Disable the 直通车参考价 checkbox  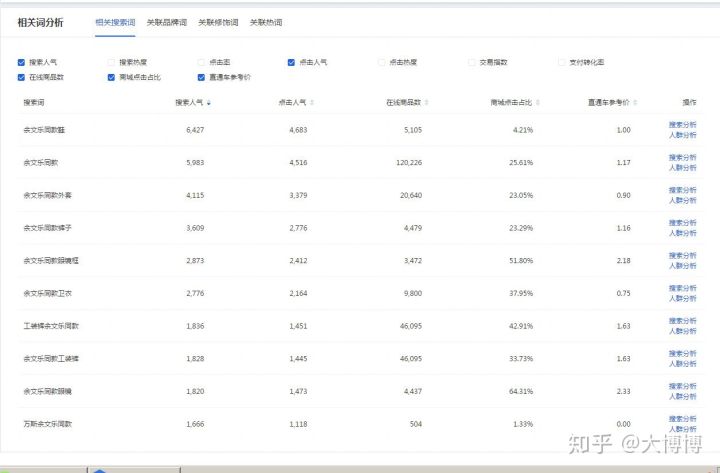coord(202,77)
